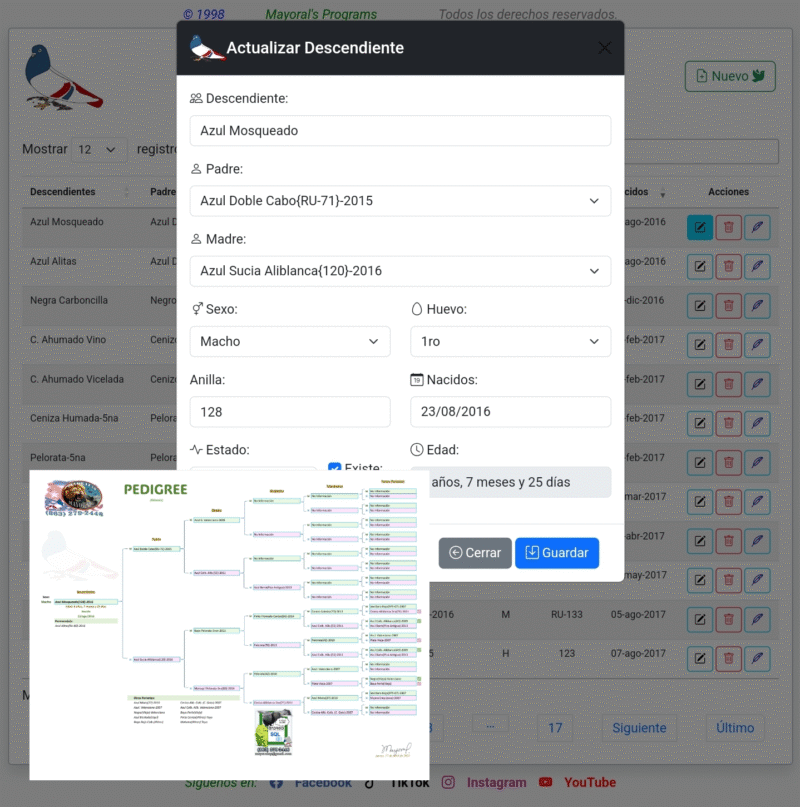Viewport: 800px width, 807px height.
Task: Click the edit icon for Azul Mosqueado row
Action: click(x=700, y=227)
